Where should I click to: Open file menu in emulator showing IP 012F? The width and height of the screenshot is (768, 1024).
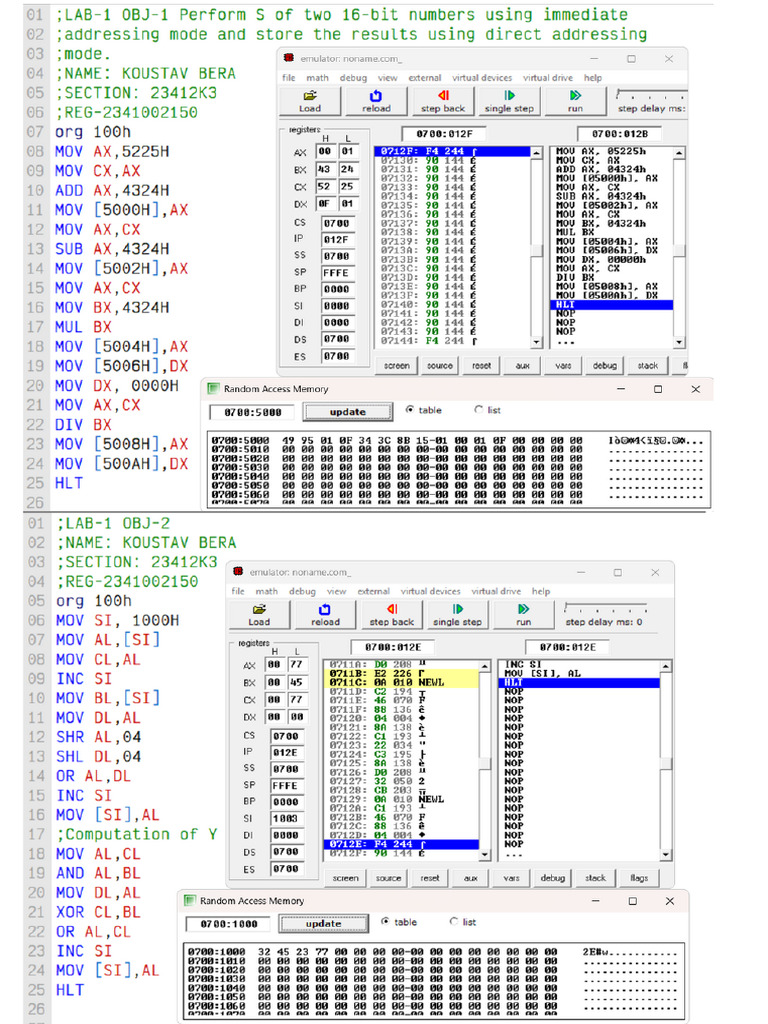(289, 78)
